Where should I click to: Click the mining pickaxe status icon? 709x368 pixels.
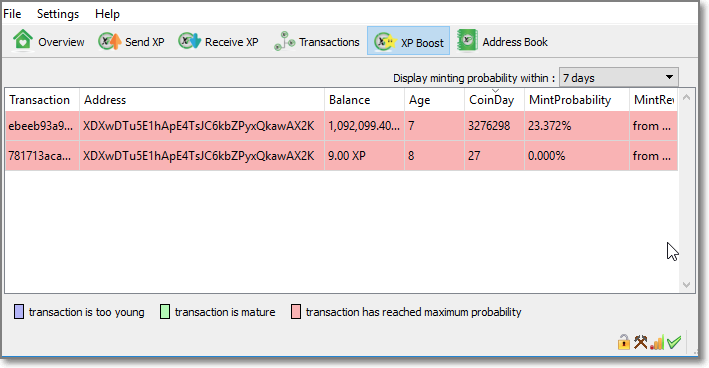[640, 342]
